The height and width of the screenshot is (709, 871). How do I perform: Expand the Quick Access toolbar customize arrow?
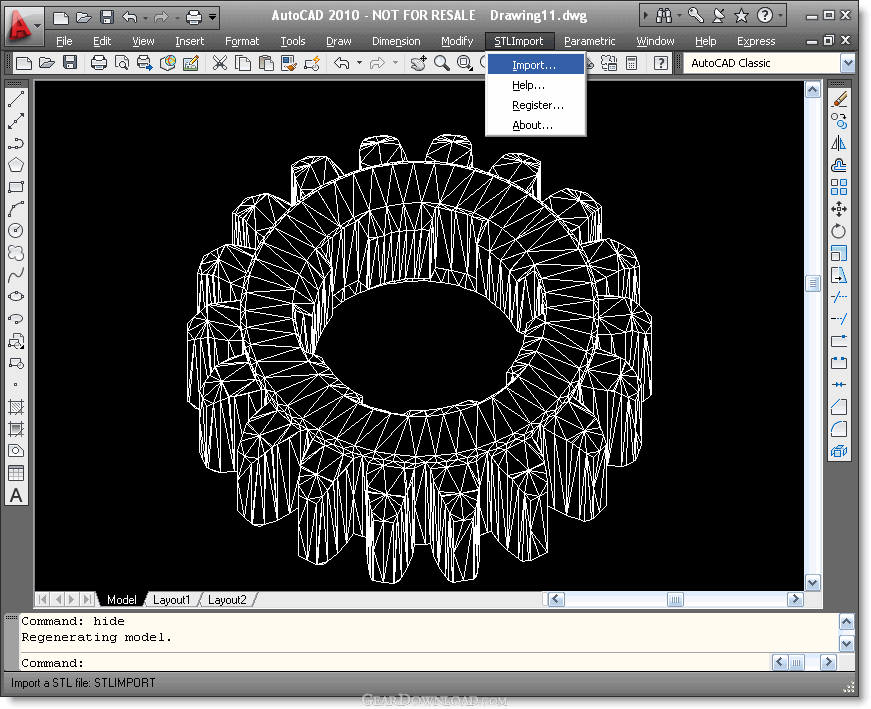(212, 18)
